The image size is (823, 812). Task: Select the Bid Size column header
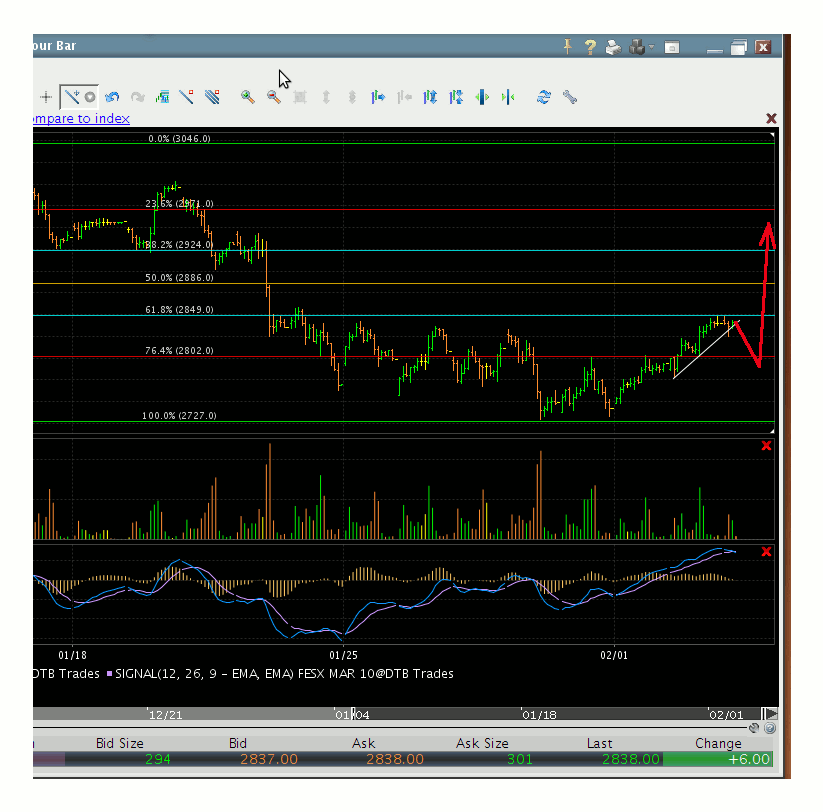tap(120, 743)
